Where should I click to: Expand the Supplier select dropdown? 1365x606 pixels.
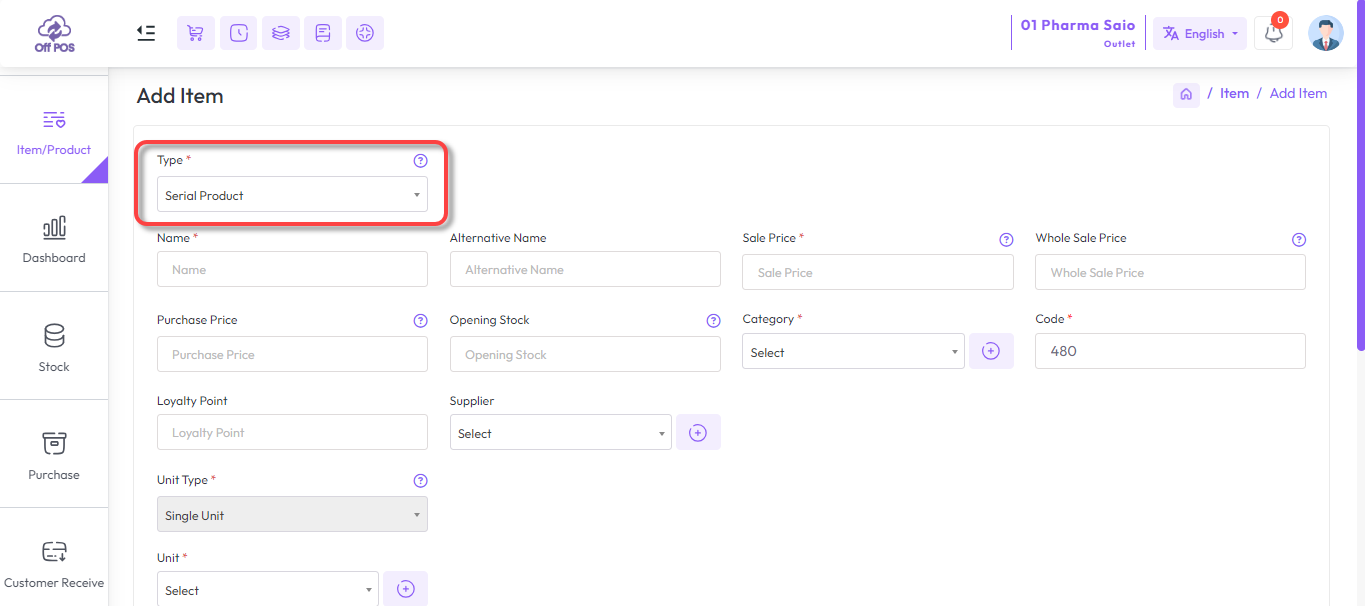pyautogui.click(x=560, y=433)
